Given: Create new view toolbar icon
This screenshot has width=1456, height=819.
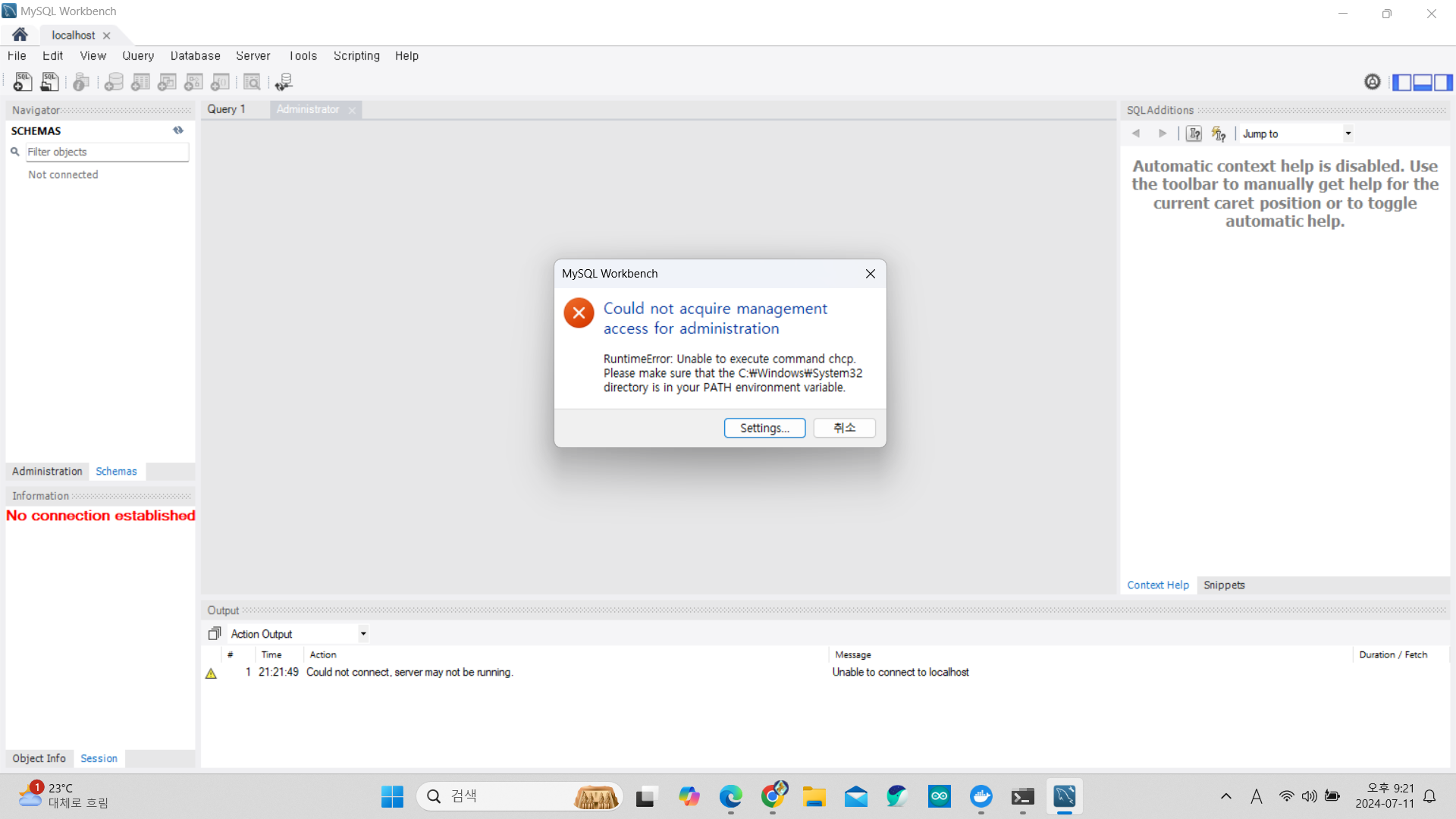Looking at the screenshot, I should click(x=167, y=82).
